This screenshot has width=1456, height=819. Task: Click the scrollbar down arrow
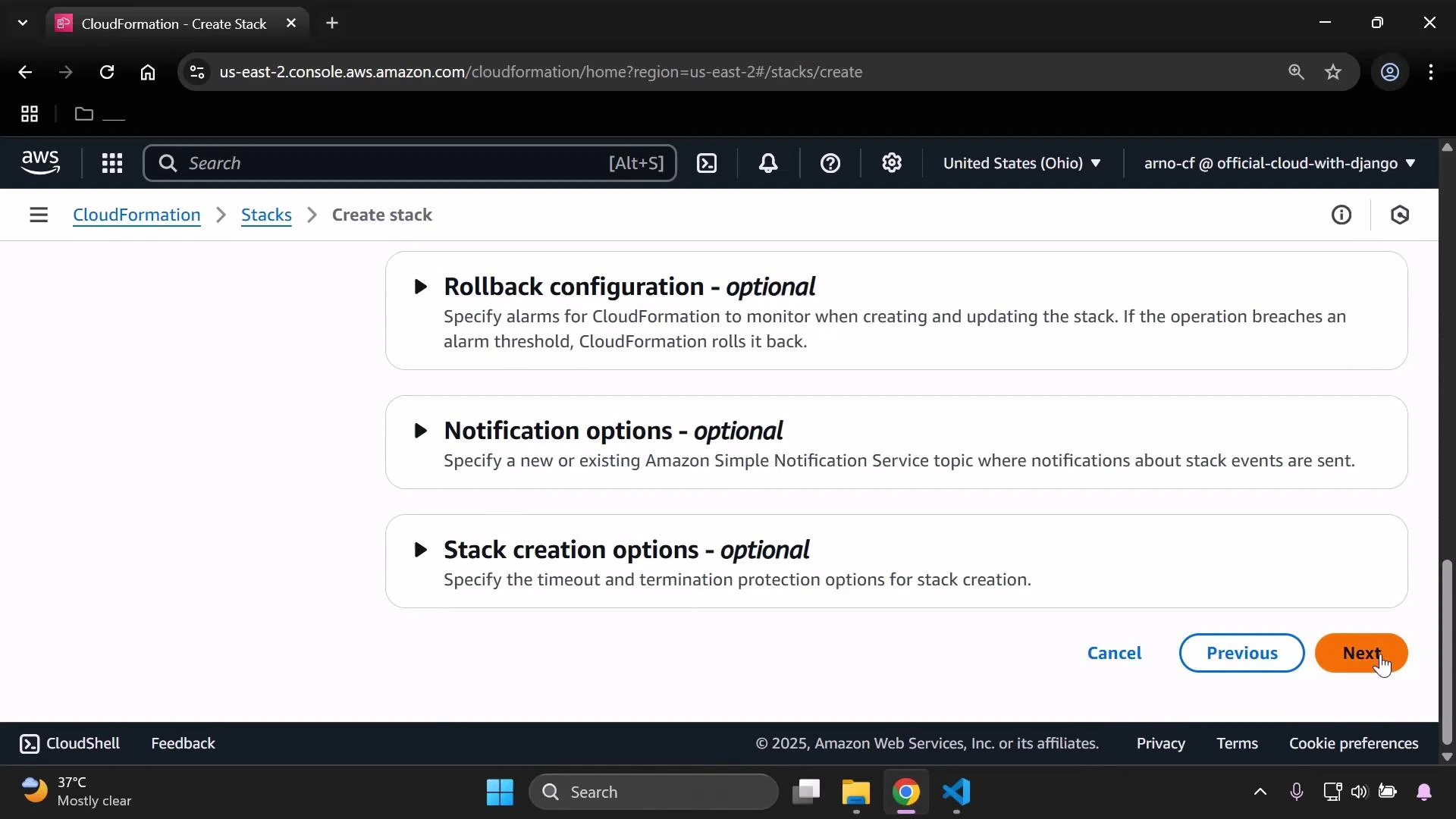click(1447, 757)
